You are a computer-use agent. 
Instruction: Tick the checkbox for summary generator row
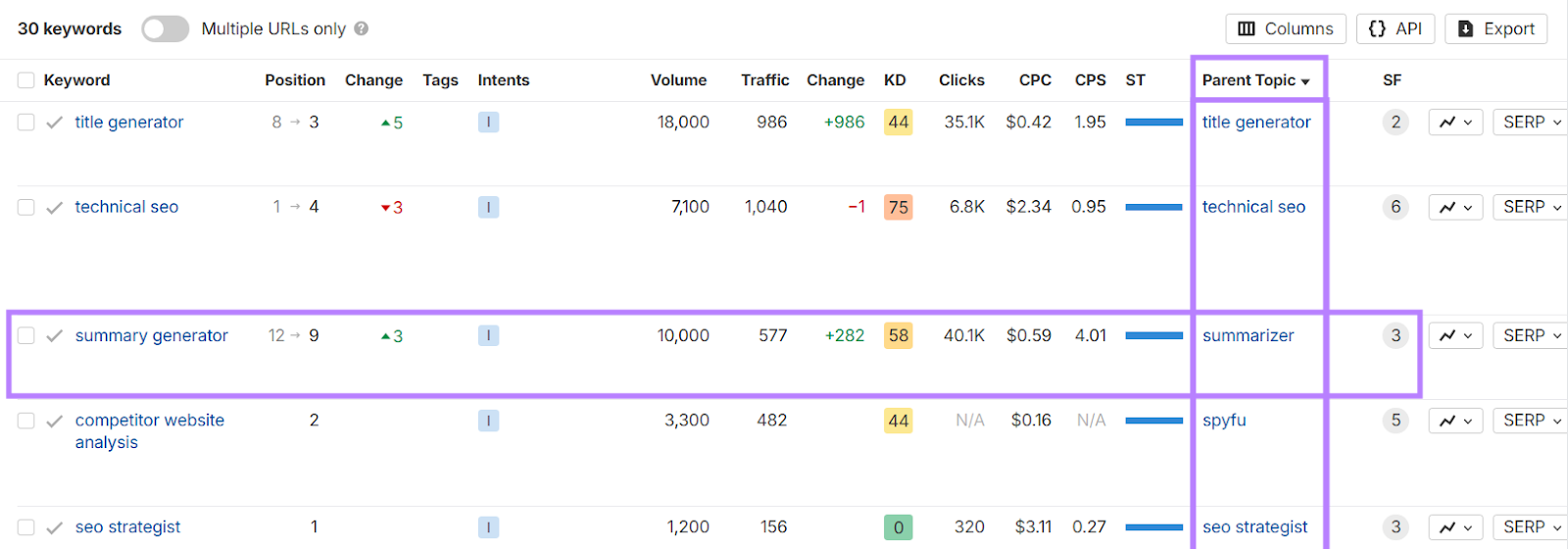click(x=26, y=335)
